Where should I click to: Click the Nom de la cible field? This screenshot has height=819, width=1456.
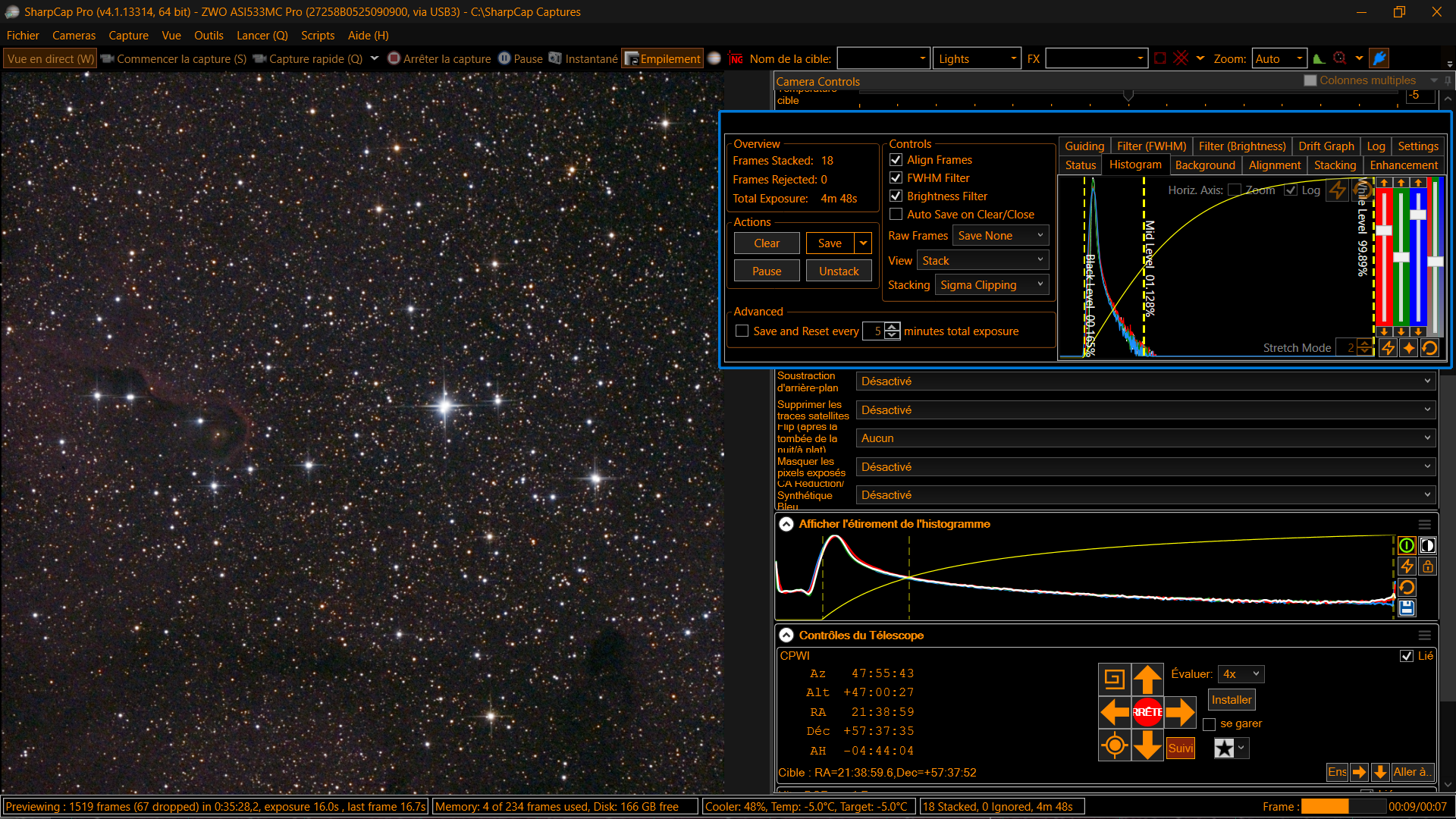(x=883, y=59)
